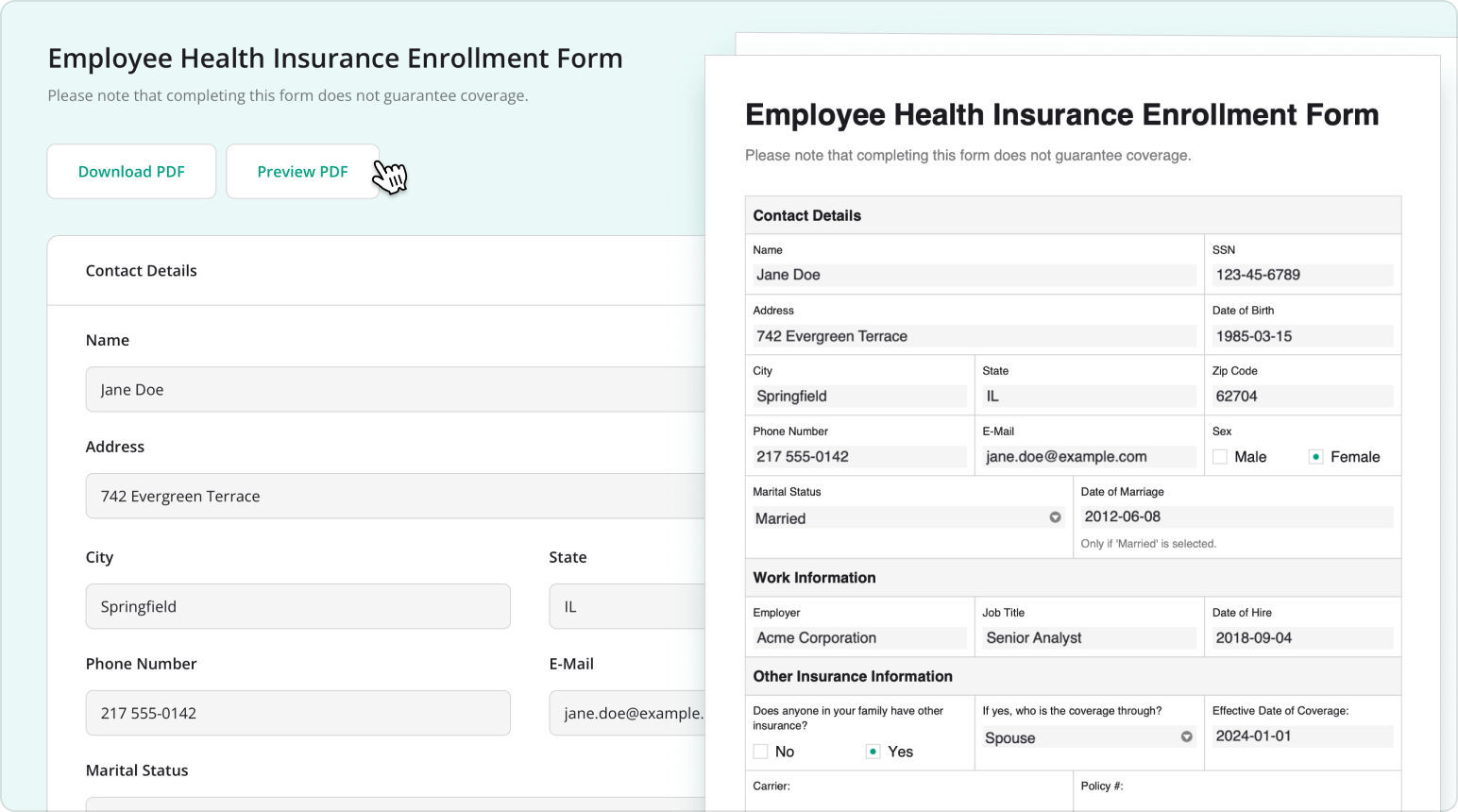1458x812 pixels.
Task: Click the web page title heading
Action: (335, 59)
